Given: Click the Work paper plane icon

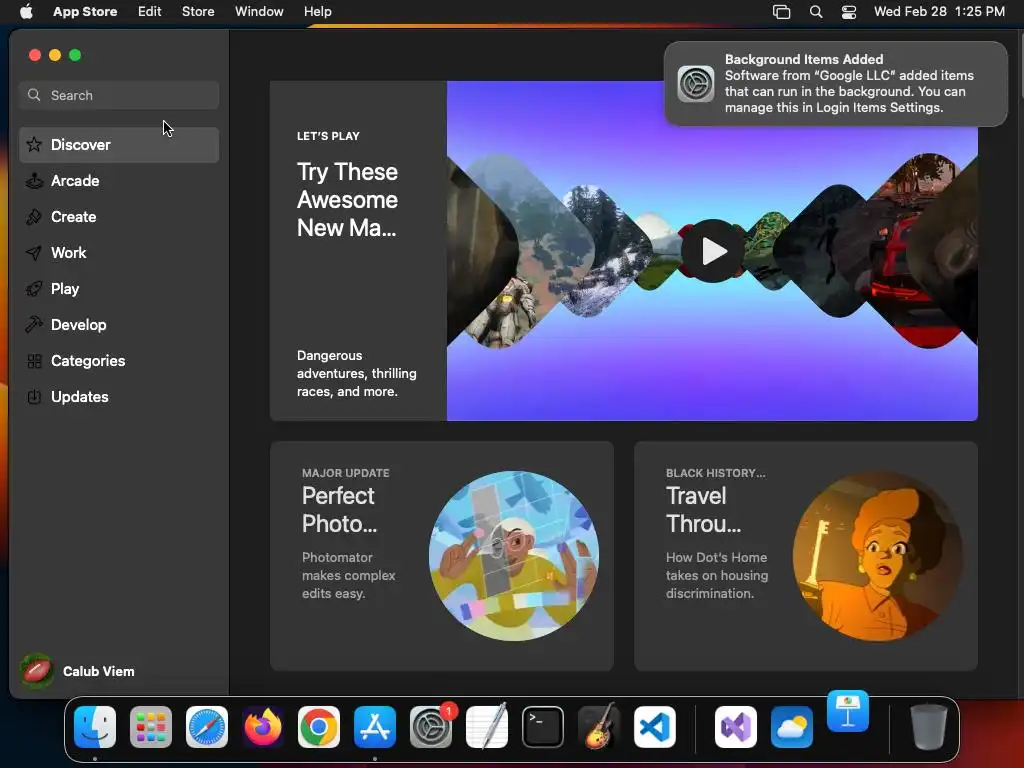Looking at the screenshot, I should pyautogui.click(x=34, y=253).
